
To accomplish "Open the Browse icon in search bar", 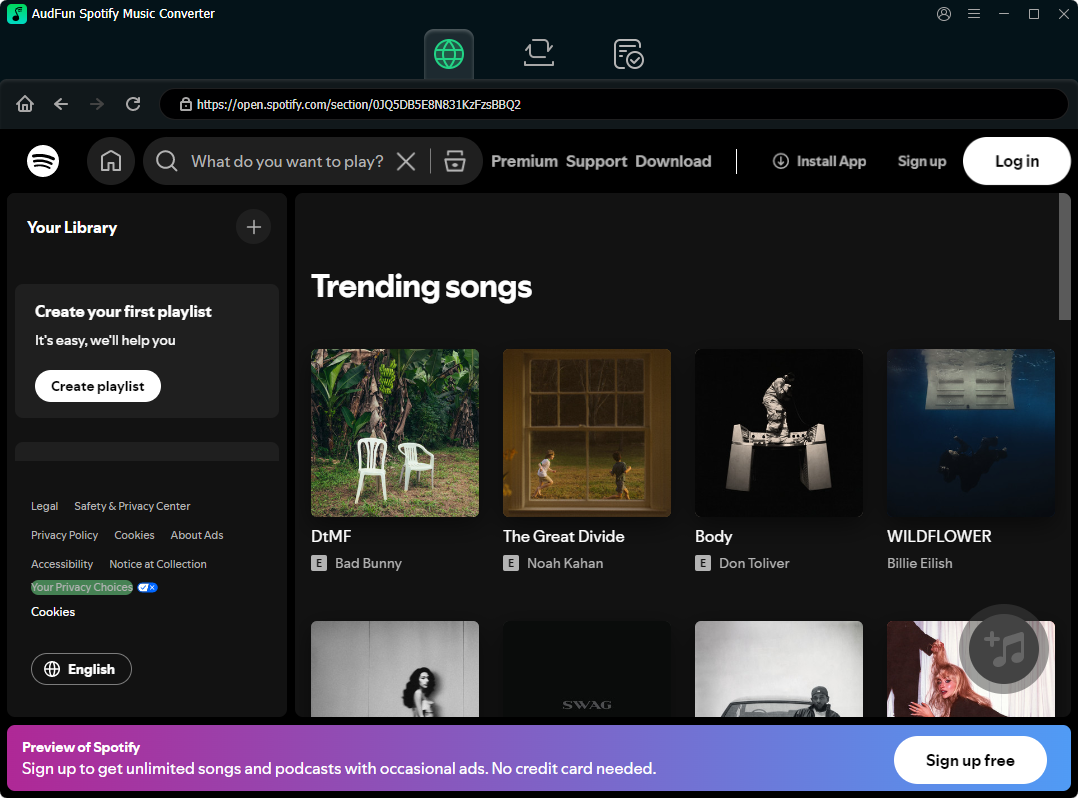I will click(x=455, y=161).
